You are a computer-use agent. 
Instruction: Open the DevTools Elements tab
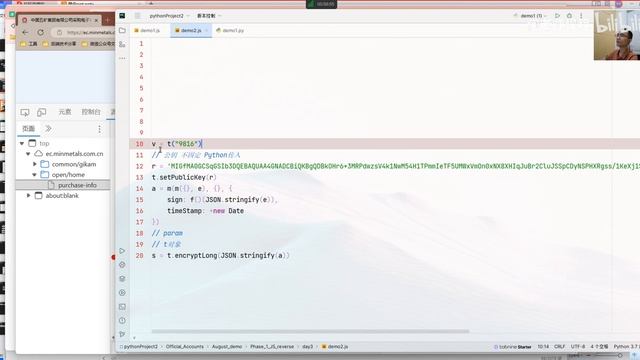click(65, 112)
